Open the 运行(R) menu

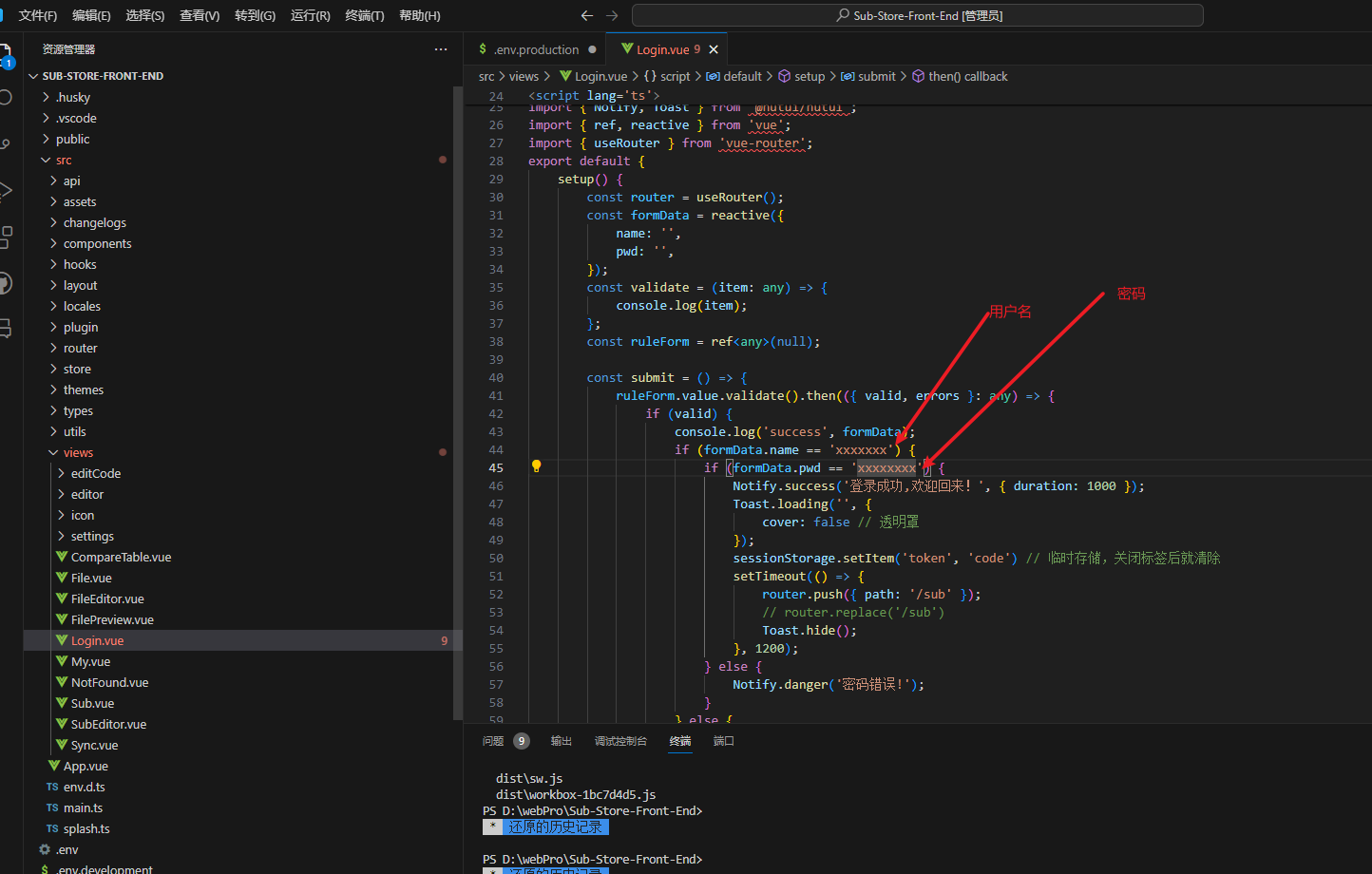(311, 15)
